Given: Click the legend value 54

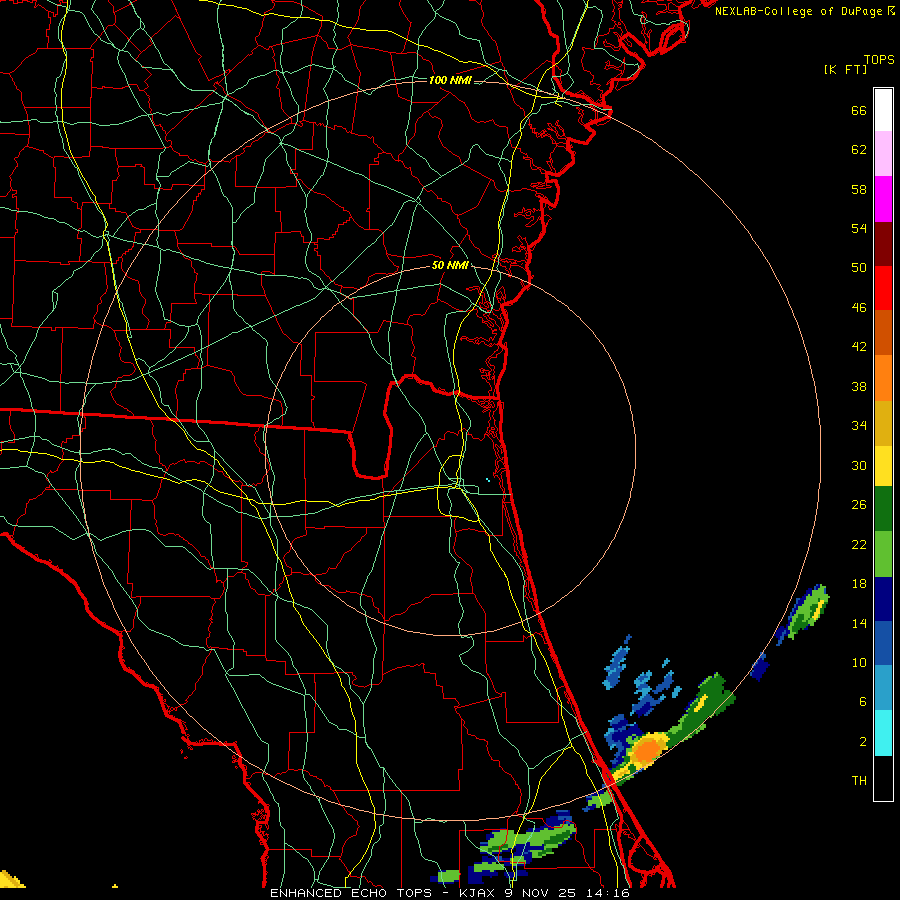Looking at the screenshot, I should (x=859, y=228).
